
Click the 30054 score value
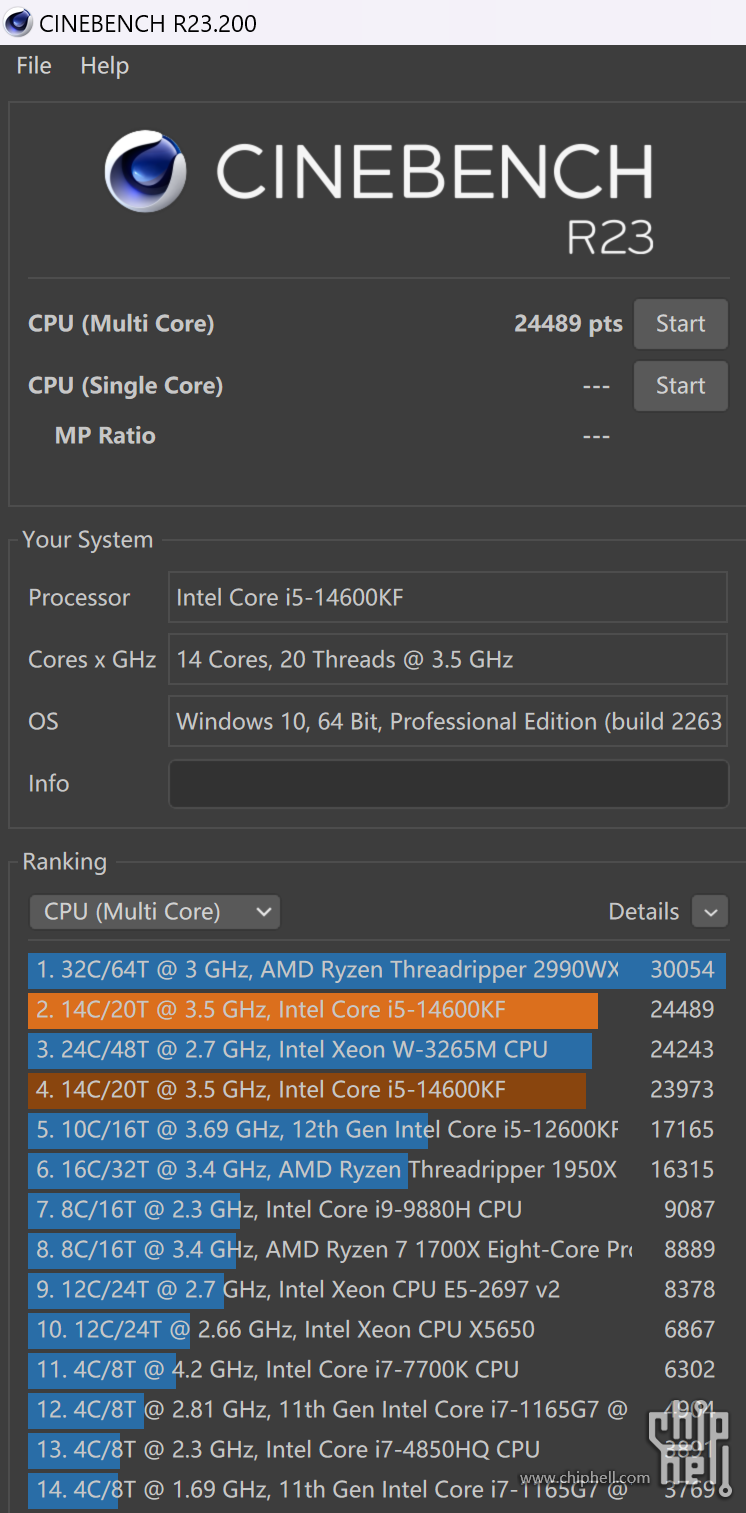[x=682, y=970]
